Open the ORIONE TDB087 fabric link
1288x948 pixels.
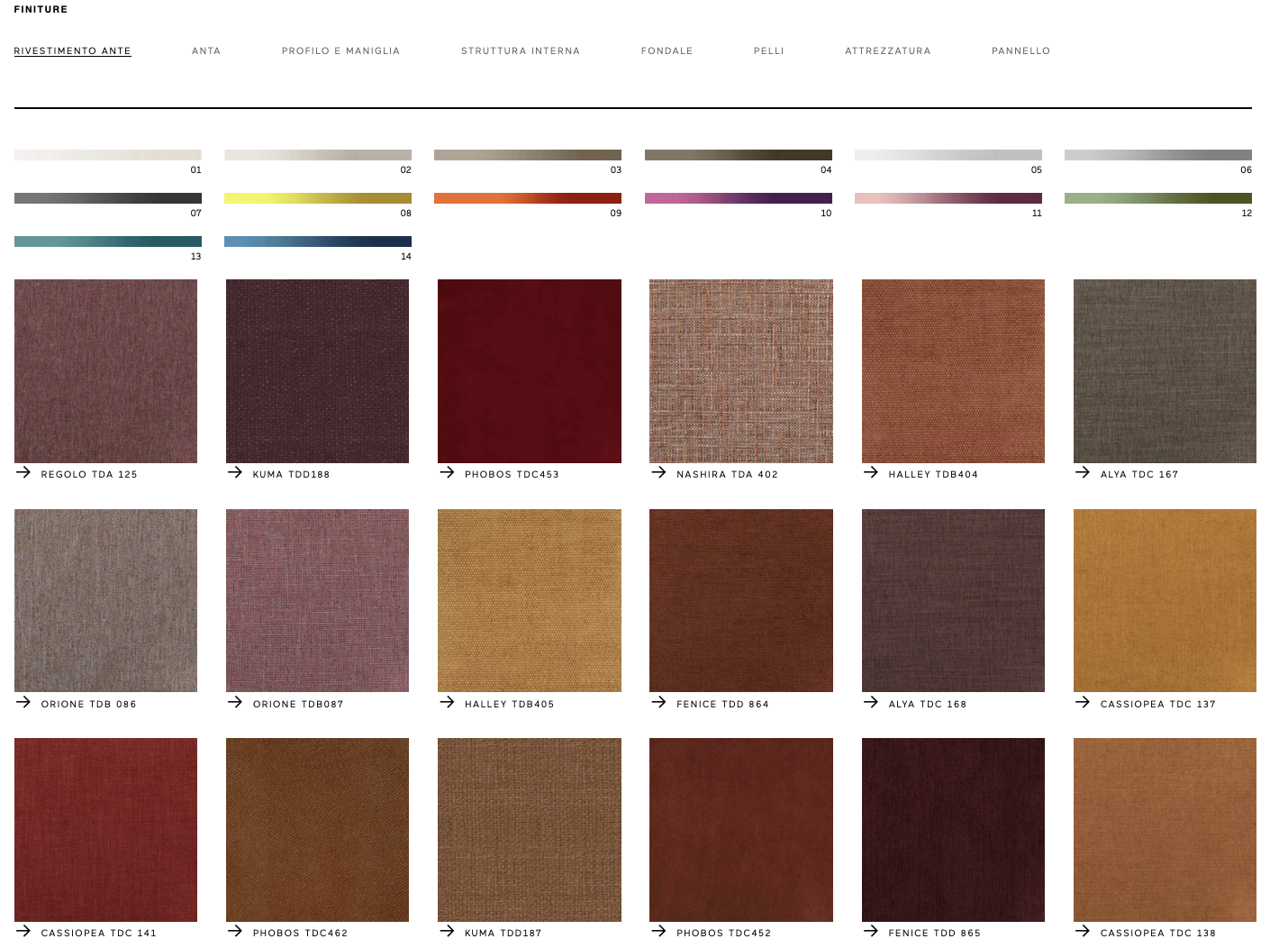click(298, 704)
